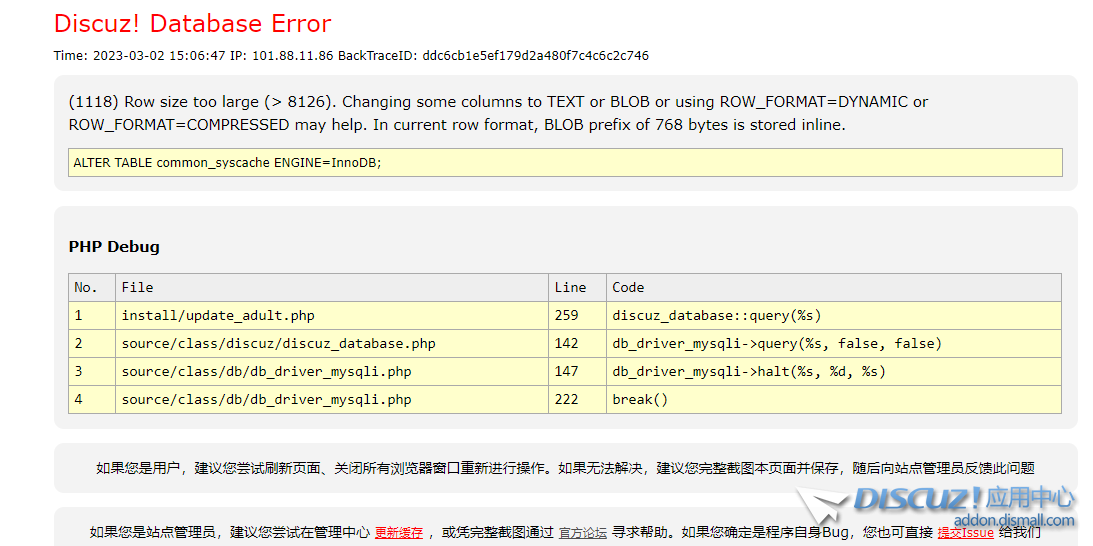This screenshot has height=546, width=1093.
Task: Click the DISCUZ! 应用中心 watermark logo
Action: coord(964,498)
